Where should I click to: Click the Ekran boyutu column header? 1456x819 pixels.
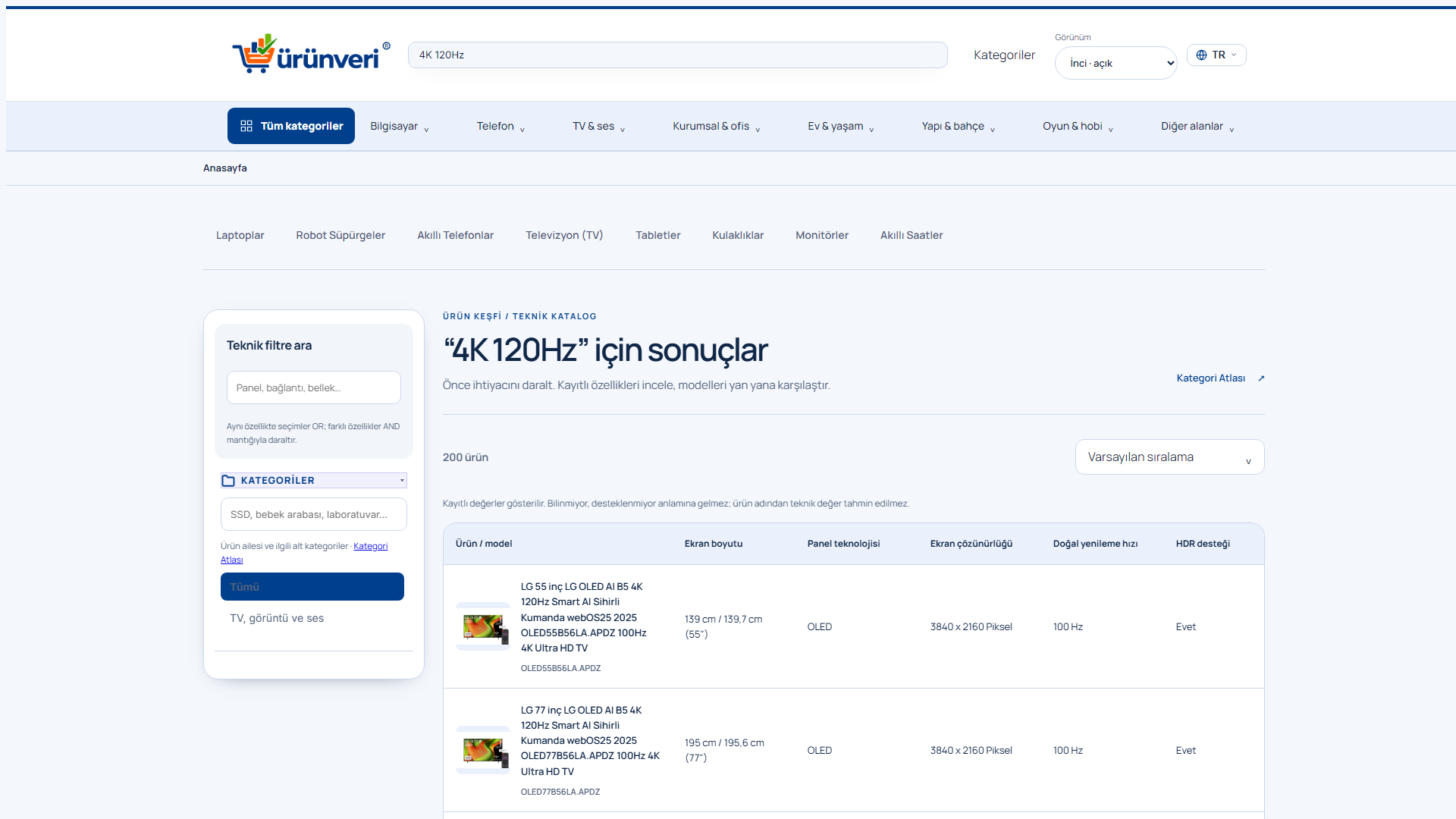pos(714,544)
